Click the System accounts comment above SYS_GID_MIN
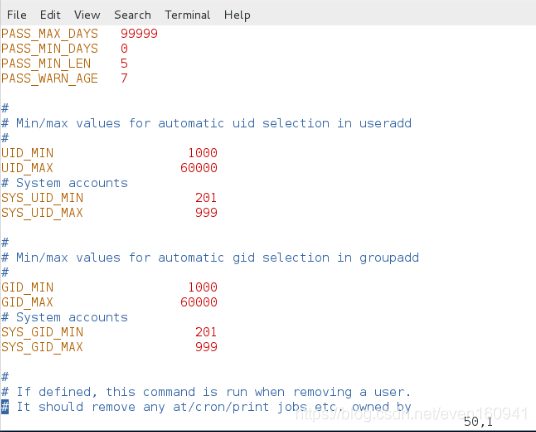The height and width of the screenshot is (432, 536). pyautogui.click(x=64, y=318)
